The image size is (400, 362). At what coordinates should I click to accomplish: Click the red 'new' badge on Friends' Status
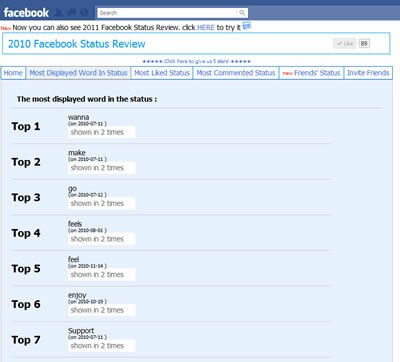click(287, 73)
